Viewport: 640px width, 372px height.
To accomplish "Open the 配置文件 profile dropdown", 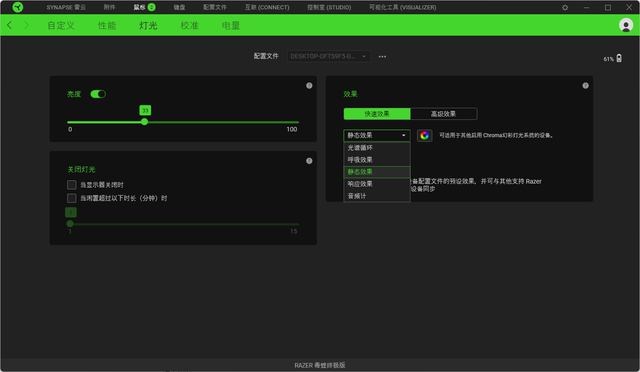I will [329, 56].
